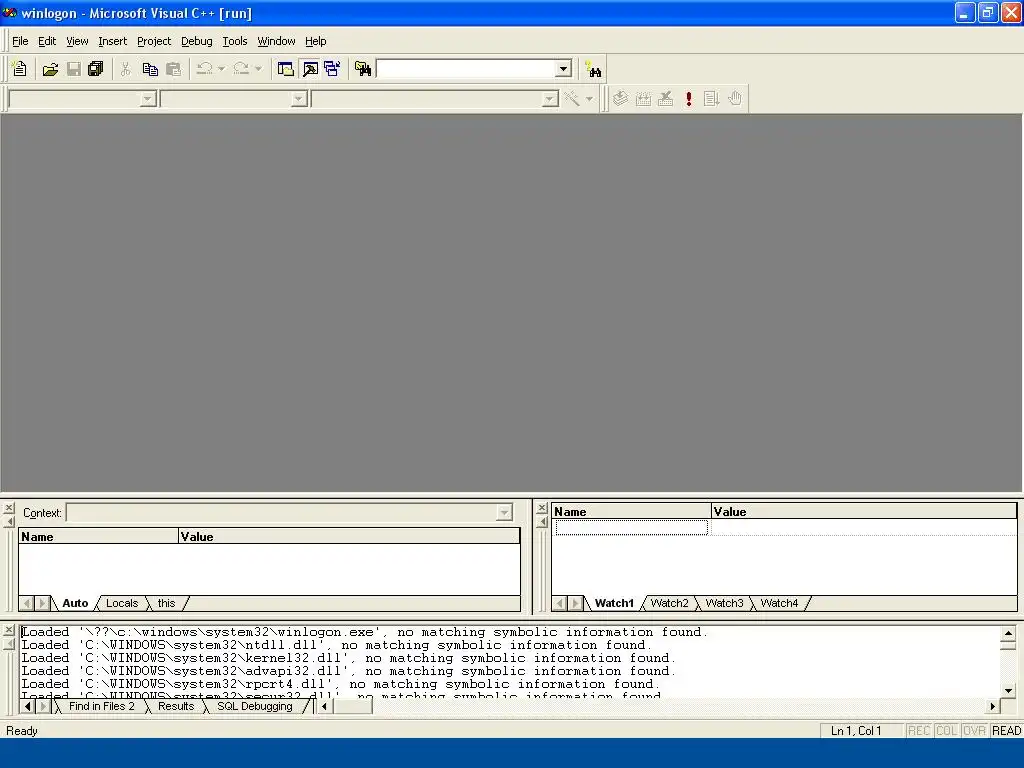Click the Open file folder icon
The height and width of the screenshot is (768, 1024).
click(50, 69)
